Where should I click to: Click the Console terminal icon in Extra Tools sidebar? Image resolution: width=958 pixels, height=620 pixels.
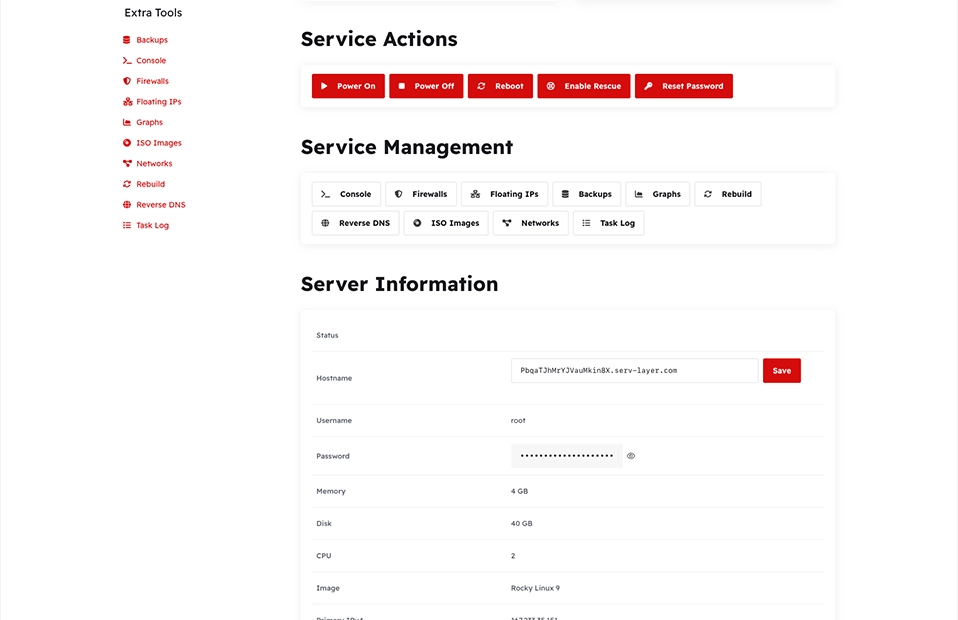point(126,60)
